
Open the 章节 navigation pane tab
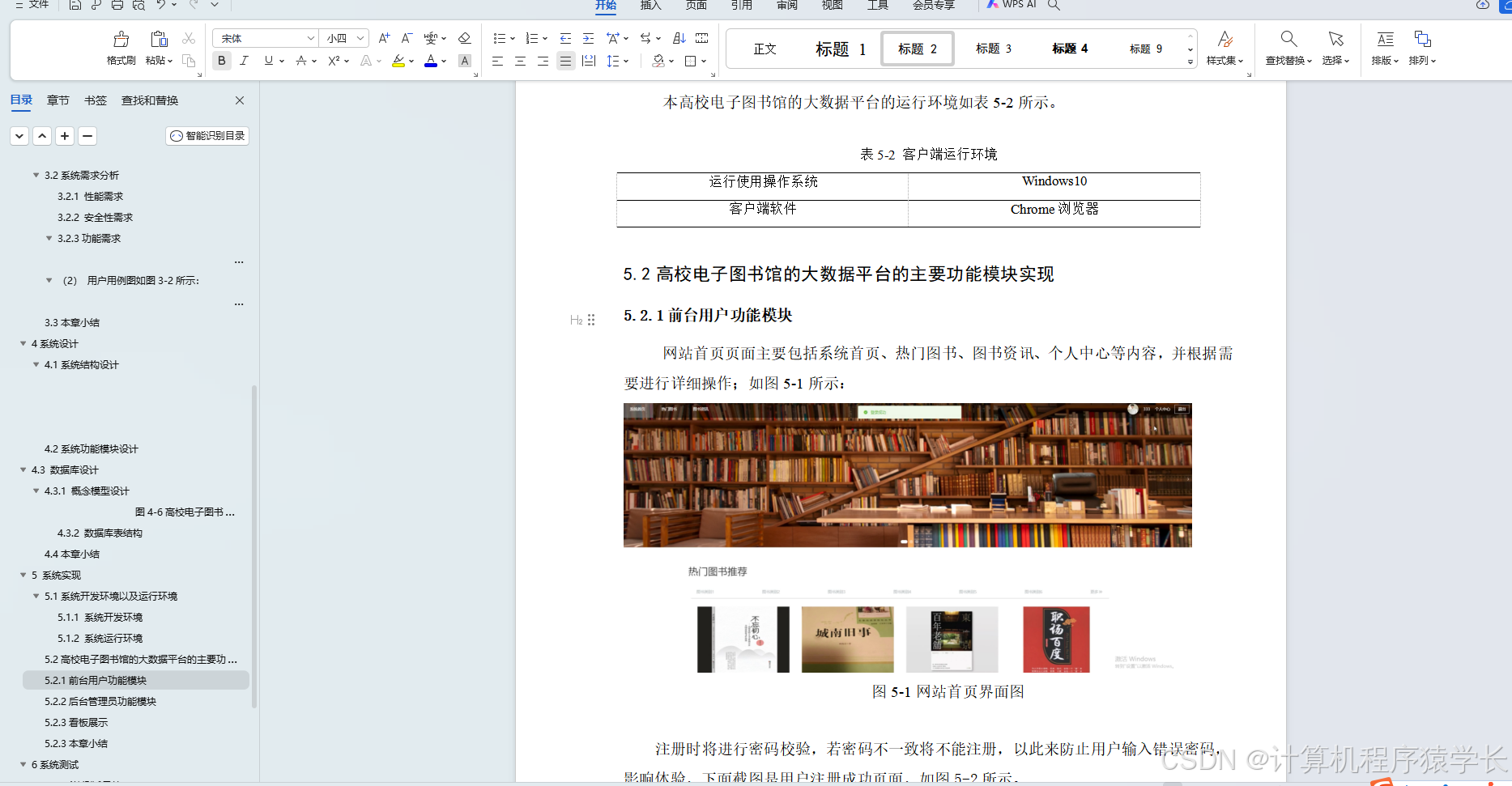coord(58,100)
